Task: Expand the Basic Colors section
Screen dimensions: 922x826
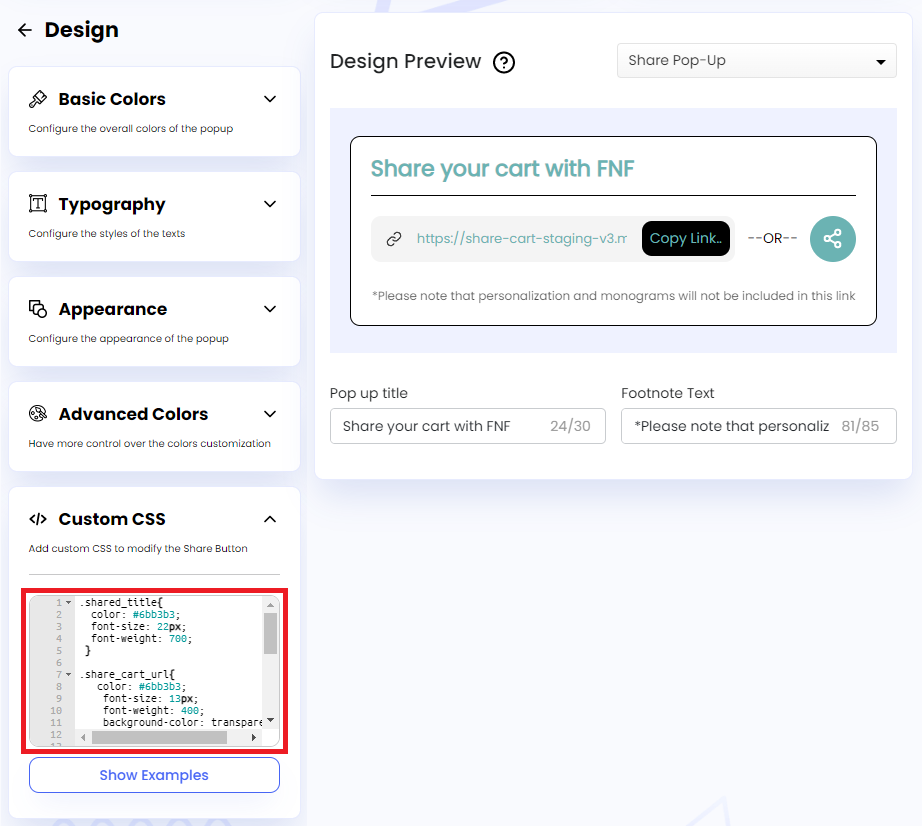Action: point(270,99)
